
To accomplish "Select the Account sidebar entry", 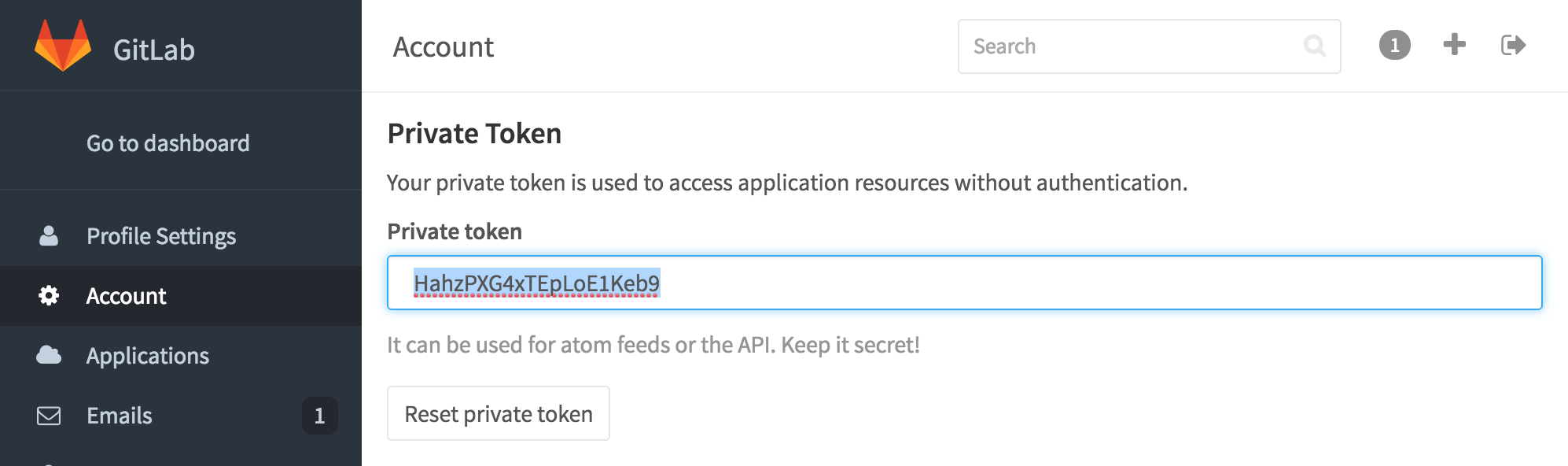I will (126, 295).
